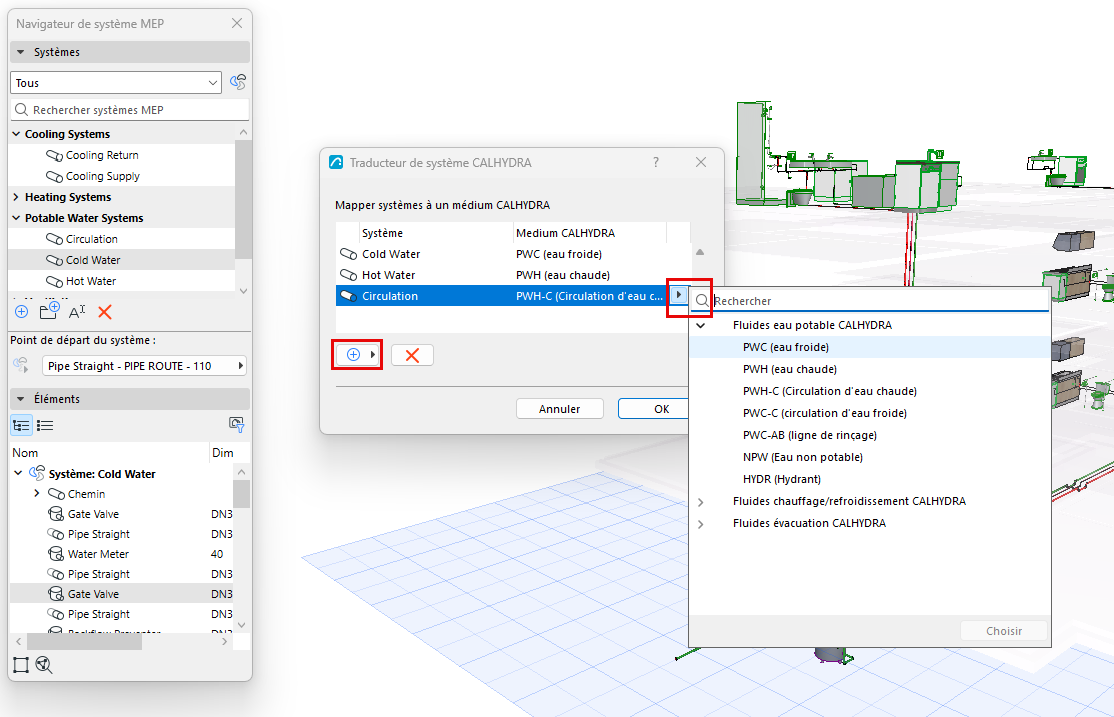Click the add mapping plus button in dialog
Image resolution: width=1114 pixels, height=717 pixels.
point(357,355)
